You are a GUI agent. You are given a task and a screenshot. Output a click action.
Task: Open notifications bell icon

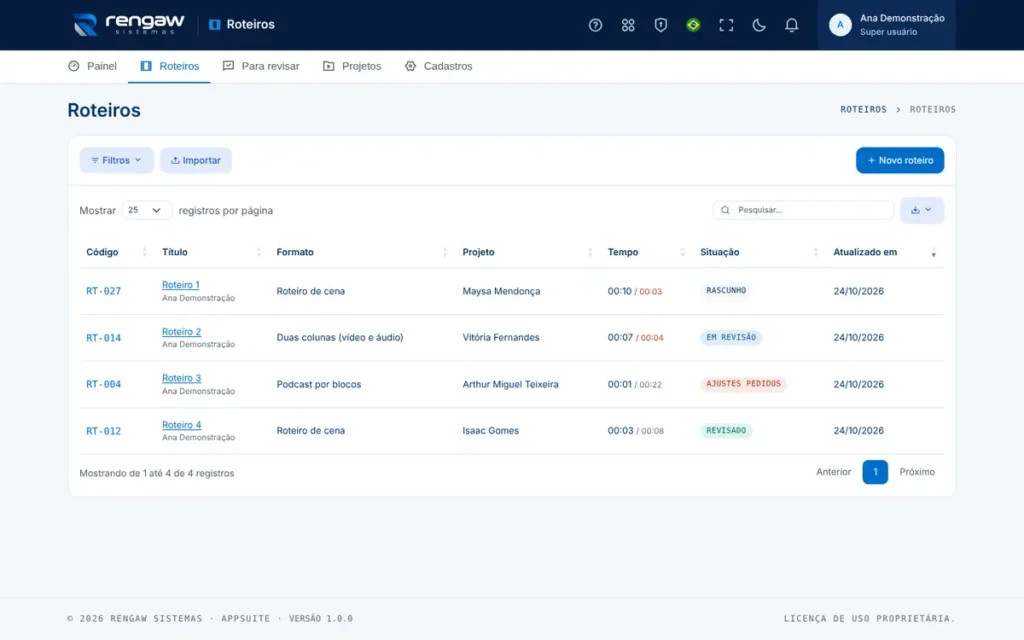coord(791,25)
